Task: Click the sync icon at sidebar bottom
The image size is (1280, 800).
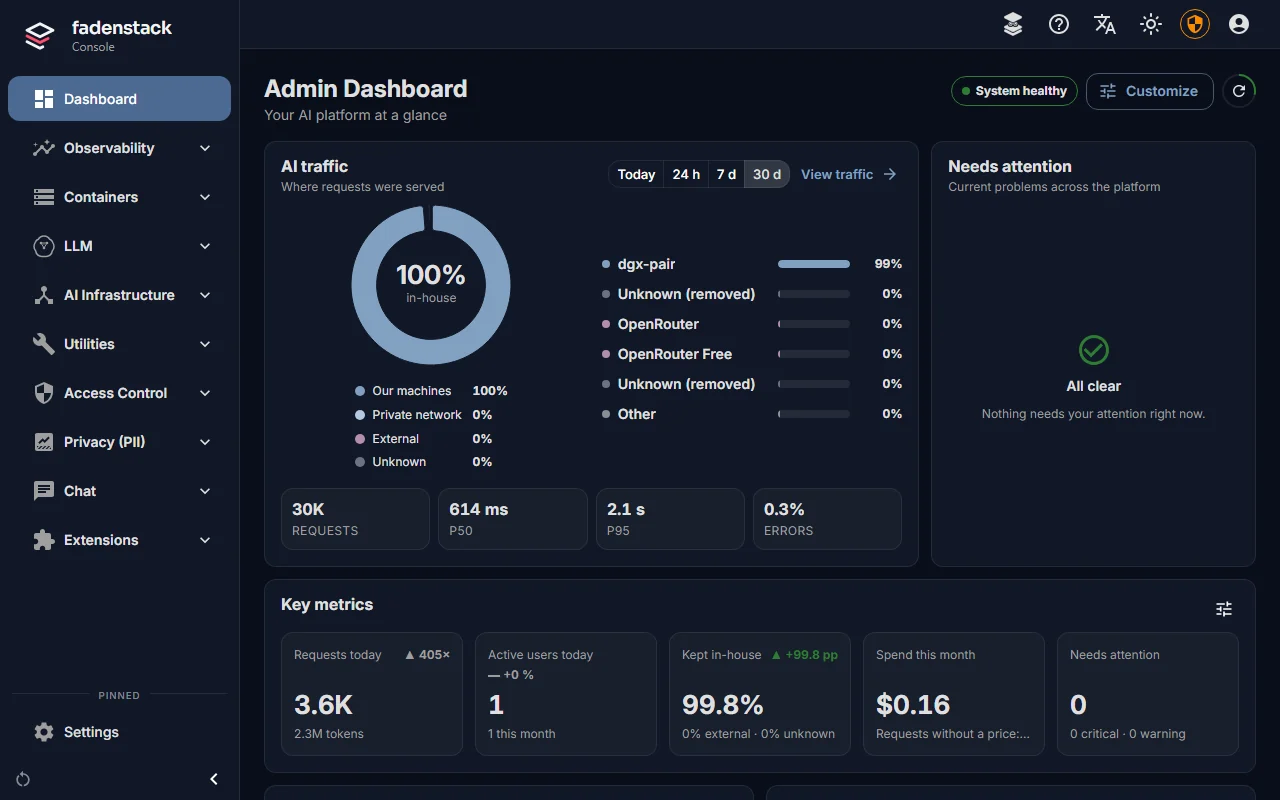Action: (23, 779)
